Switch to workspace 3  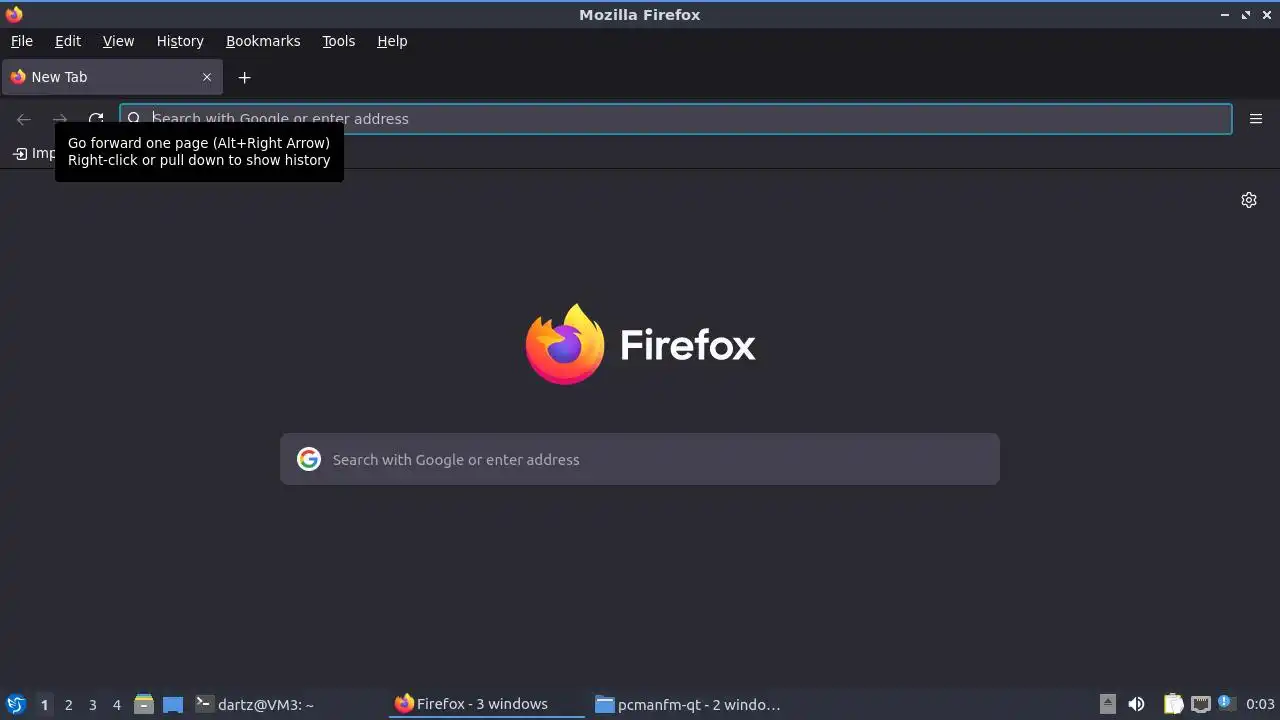tap(92, 705)
